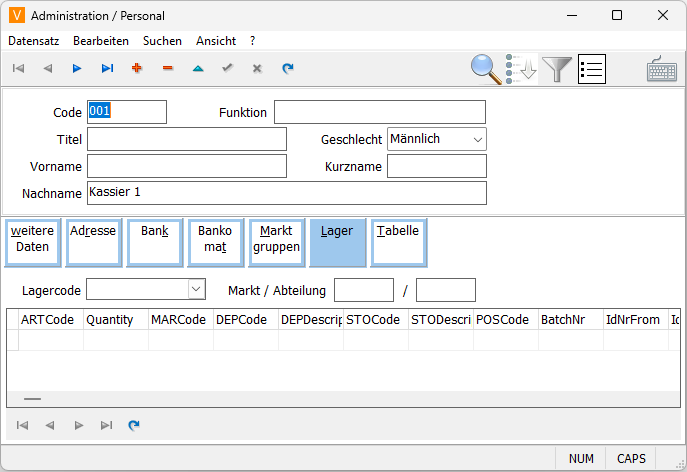The width and height of the screenshot is (687, 472).
Task: Open the filter funnel icon
Action: [558, 68]
